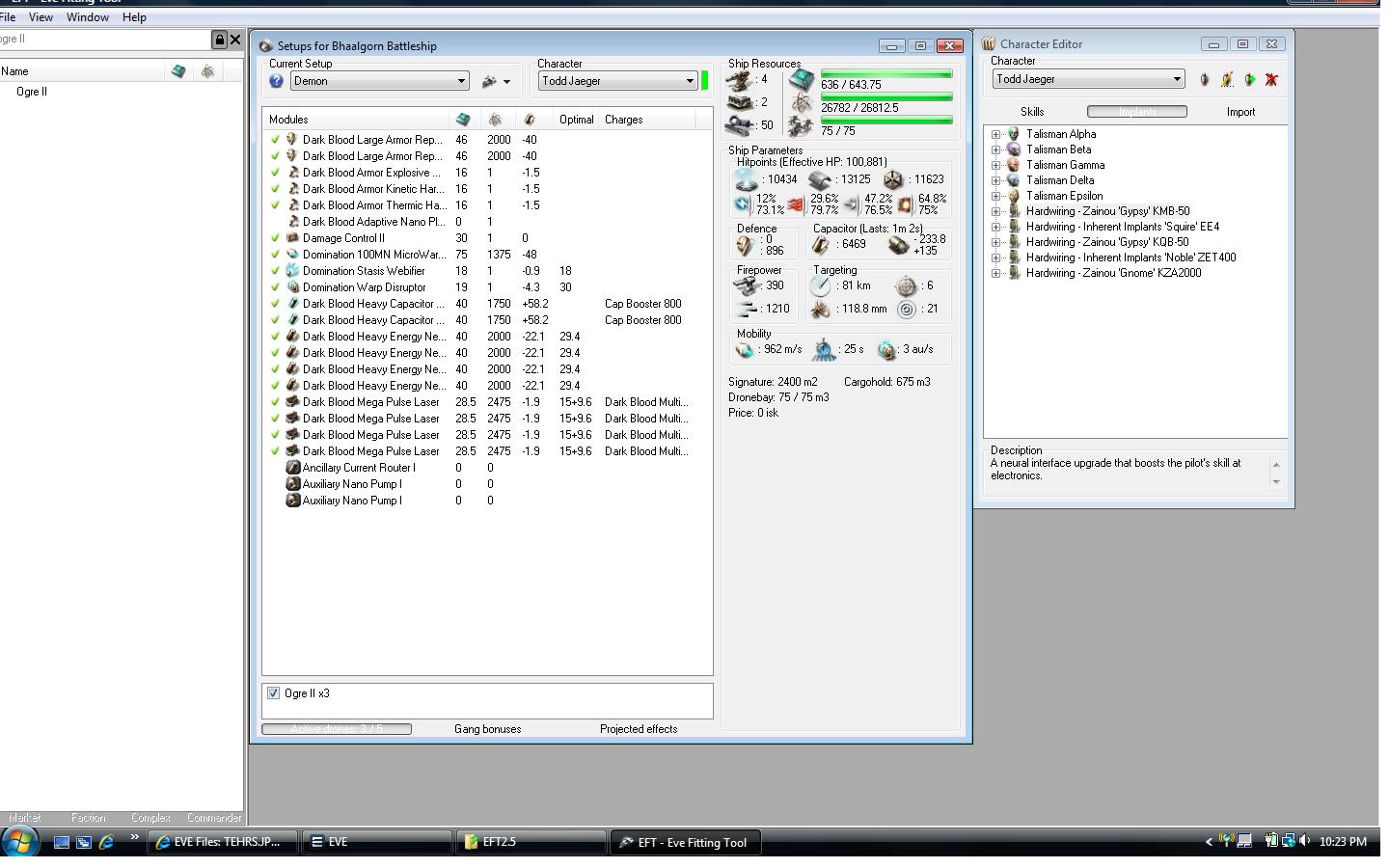This screenshot has width=1389, height=868.
Task: Open the Help menu
Action: (x=134, y=17)
